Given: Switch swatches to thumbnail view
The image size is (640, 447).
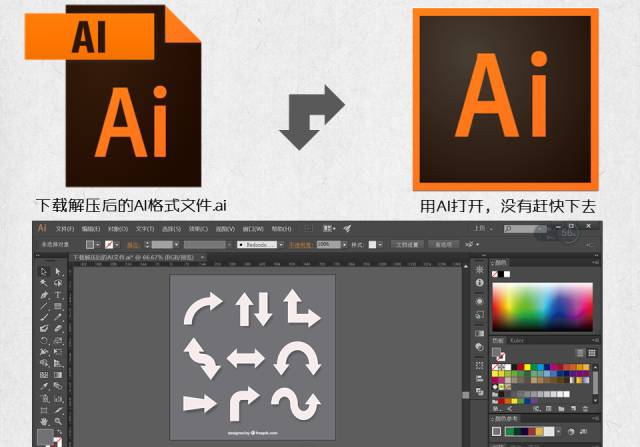Looking at the screenshot, I should (592, 353).
